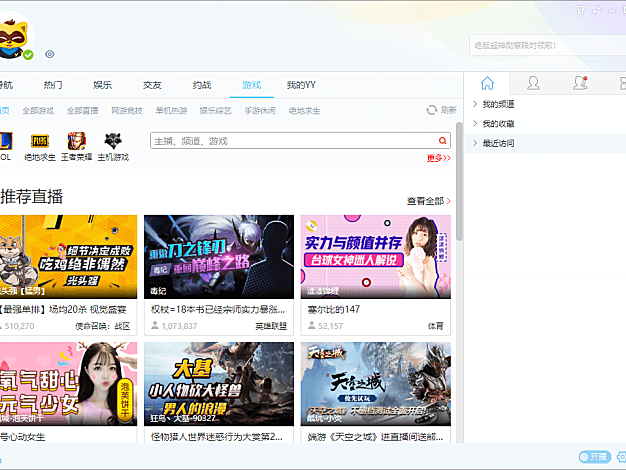Open the 吃鸡绝非偶然 stream thumbnail

tap(68, 257)
